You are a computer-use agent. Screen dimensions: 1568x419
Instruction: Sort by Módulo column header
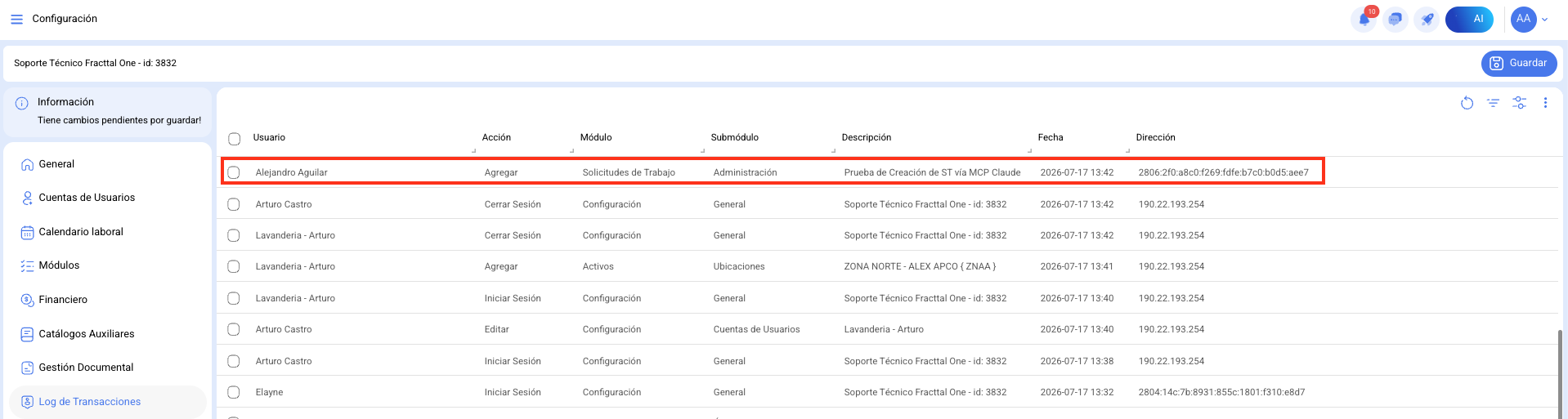tap(596, 137)
